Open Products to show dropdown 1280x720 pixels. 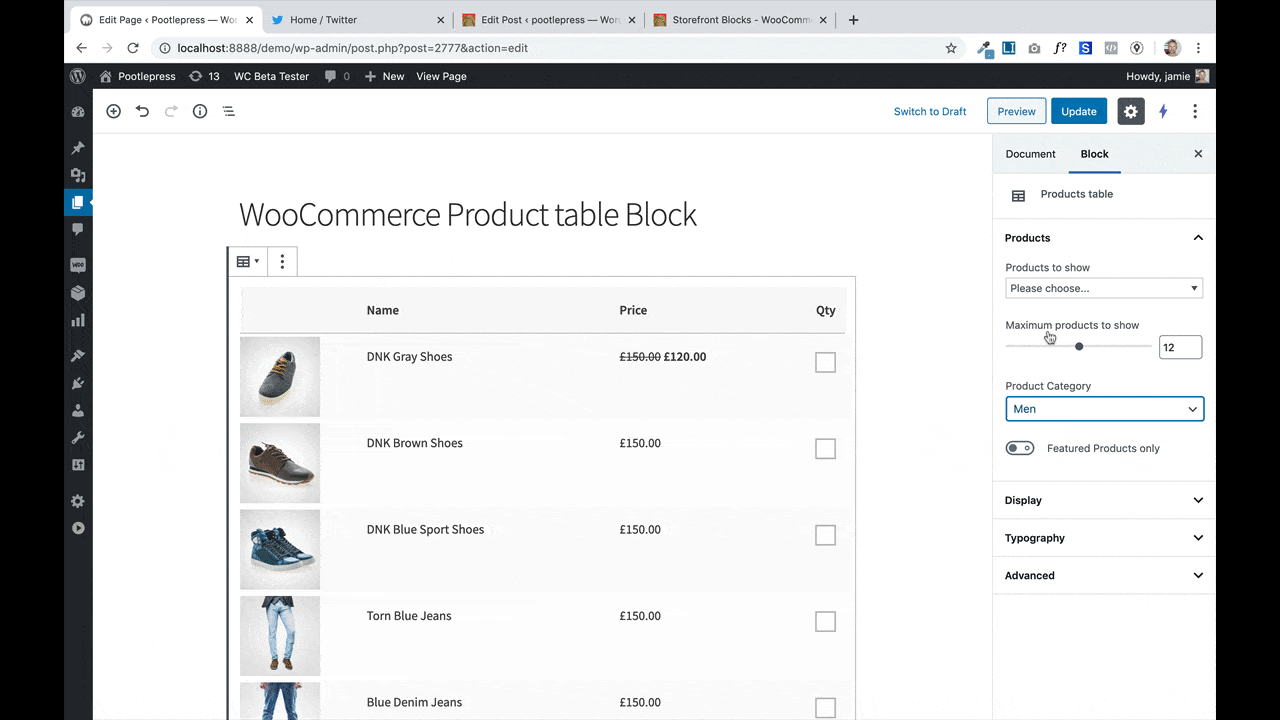1104,288
